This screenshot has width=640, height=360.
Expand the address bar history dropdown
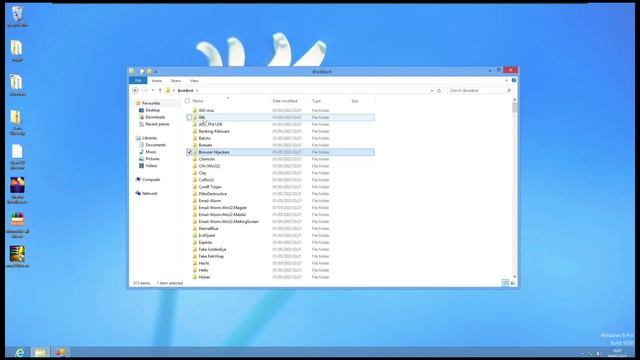click(x=432, y=90)
